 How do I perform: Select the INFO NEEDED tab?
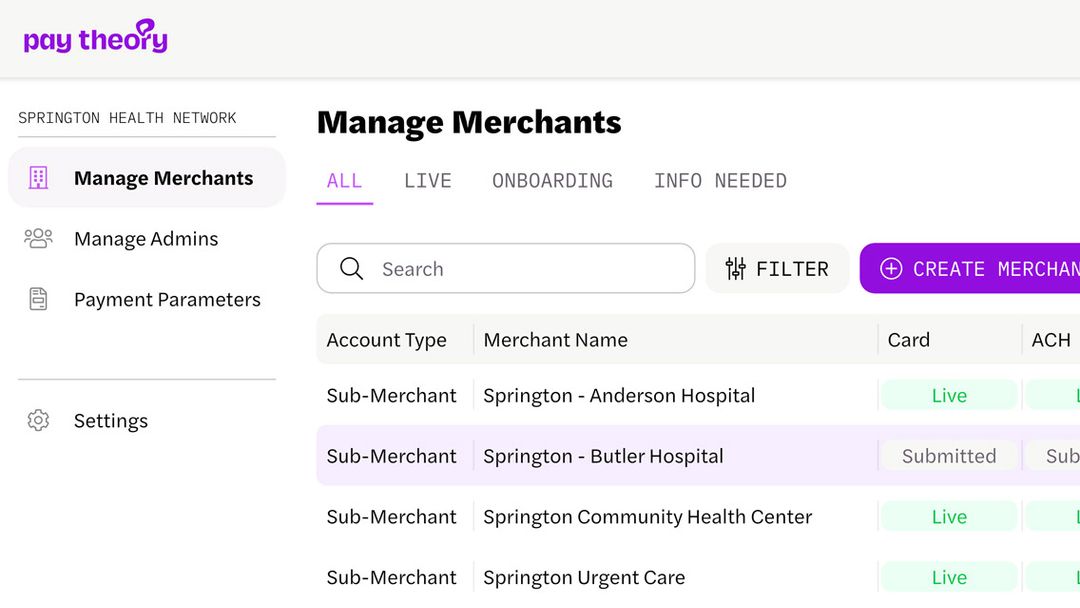[720, 180]
